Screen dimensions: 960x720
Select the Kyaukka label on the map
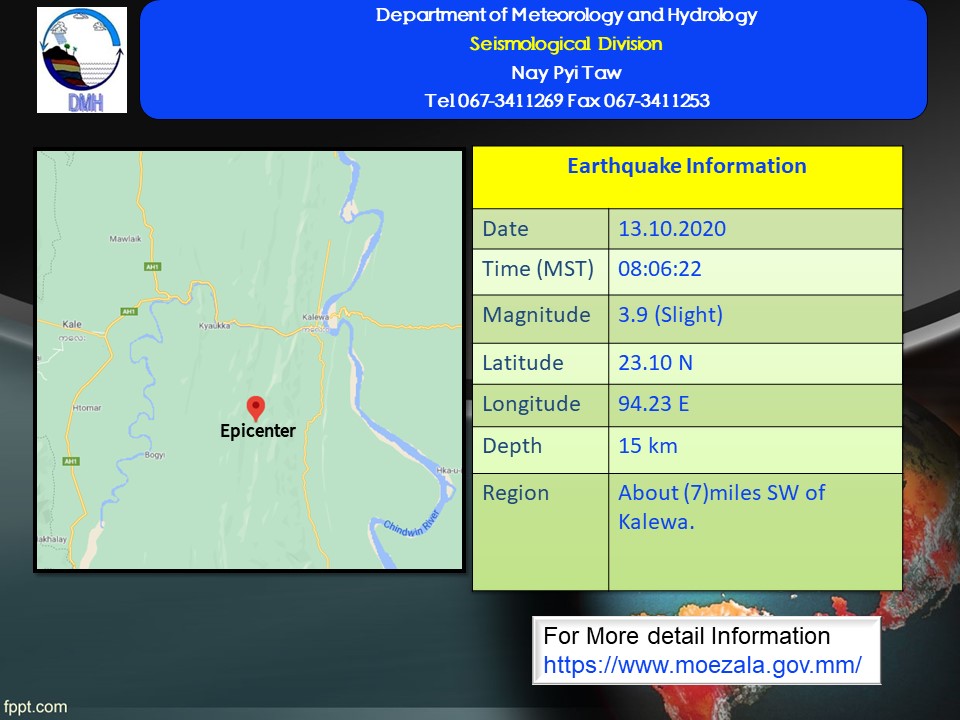click(214, 327)
